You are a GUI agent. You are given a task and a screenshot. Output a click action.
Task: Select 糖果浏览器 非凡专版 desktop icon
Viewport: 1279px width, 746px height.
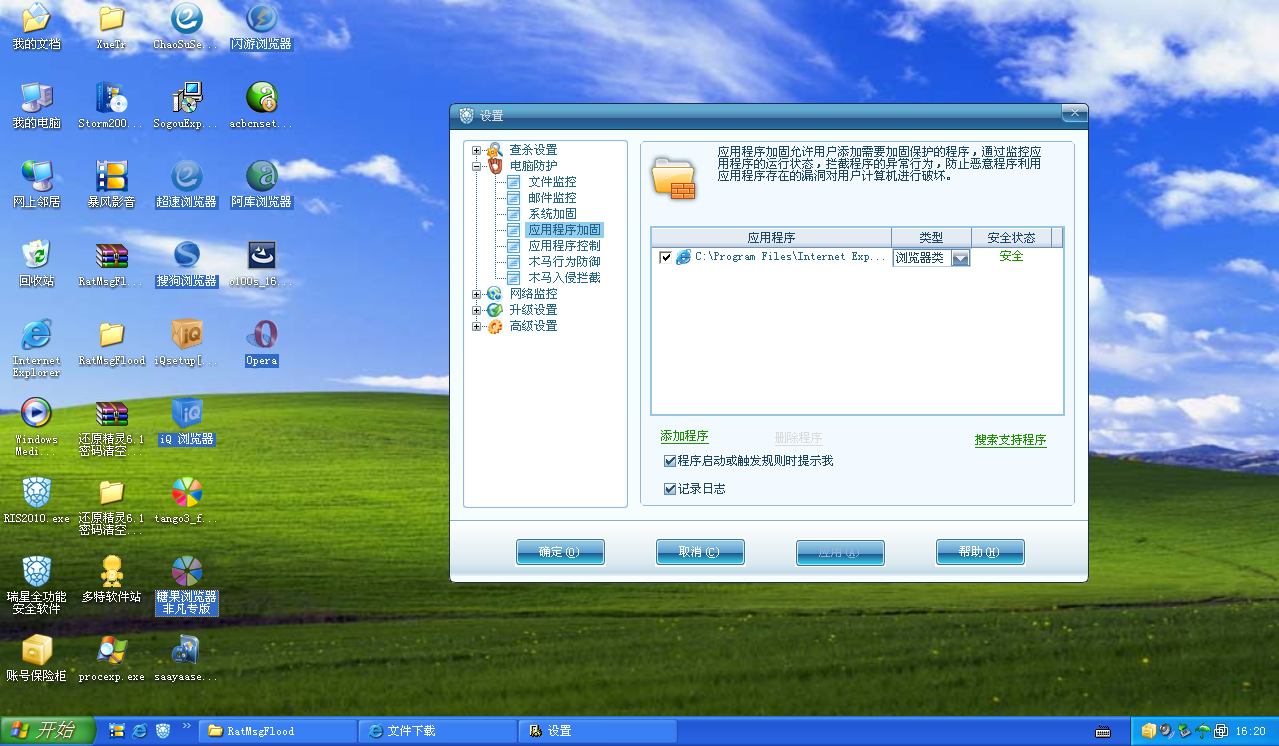click(x=186, y=585)
